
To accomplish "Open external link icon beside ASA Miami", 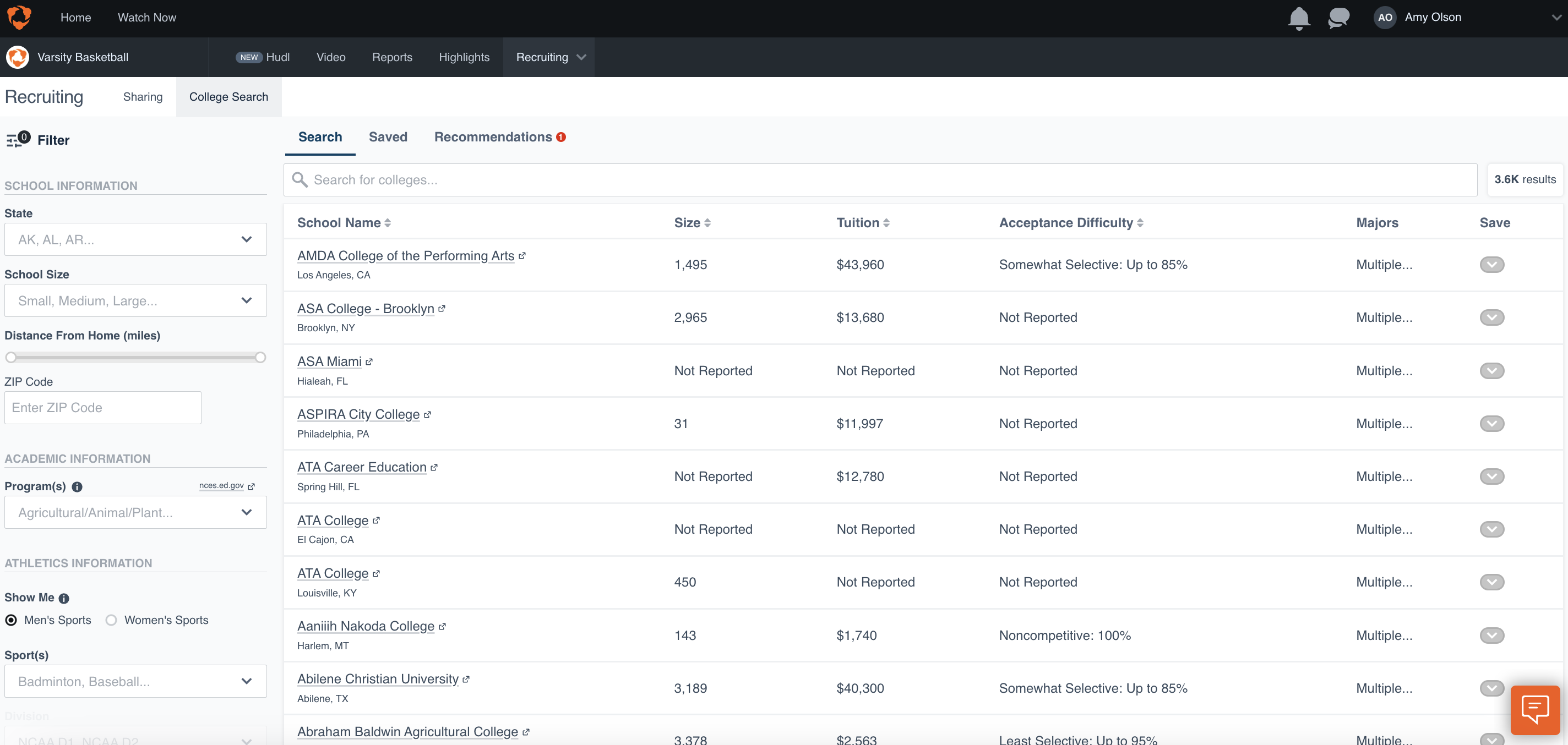I will pos(369,362).
